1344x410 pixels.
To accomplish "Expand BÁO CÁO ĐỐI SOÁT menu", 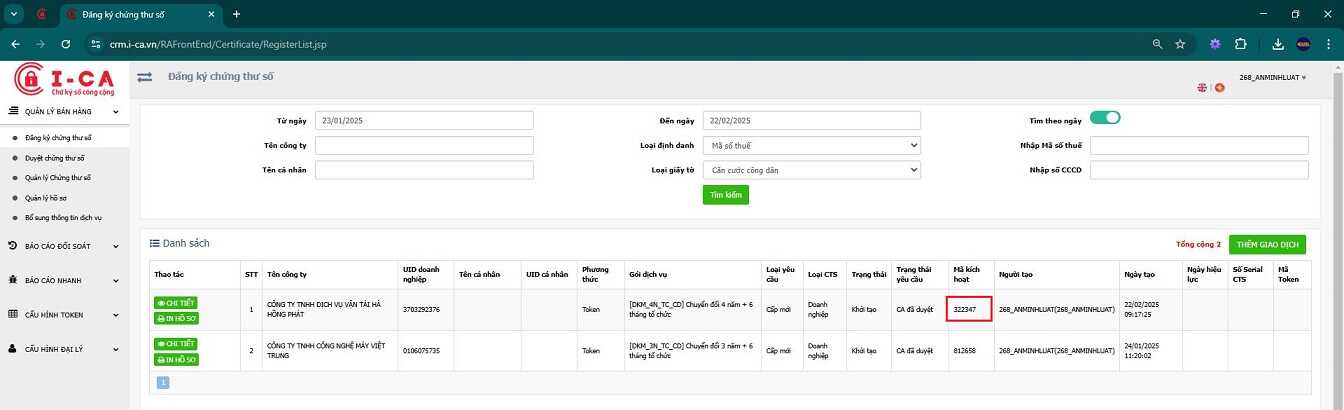I will (x=64, y=244).
